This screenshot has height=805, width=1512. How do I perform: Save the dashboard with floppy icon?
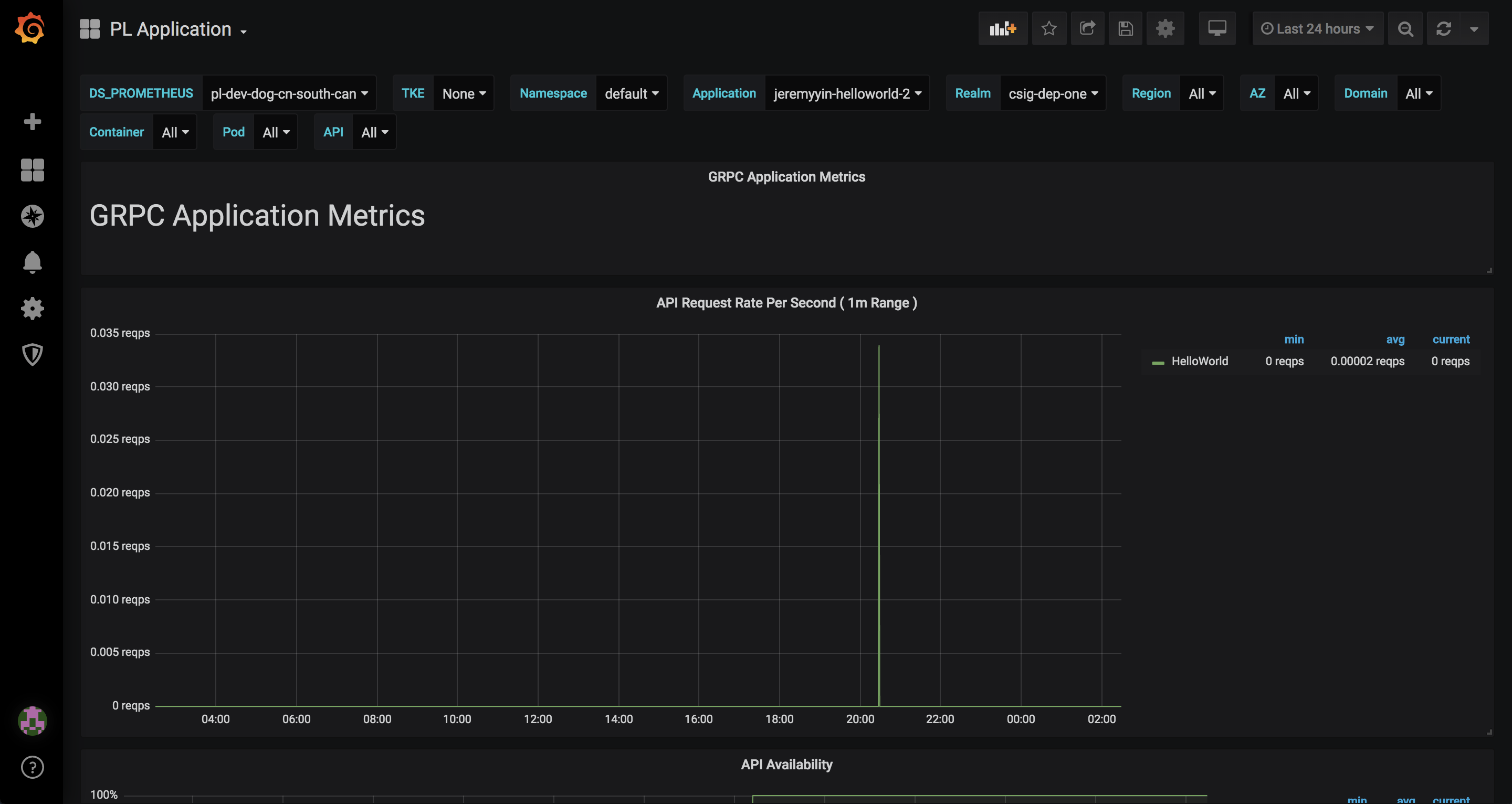pyautogui.click(x=1125, y=28)
